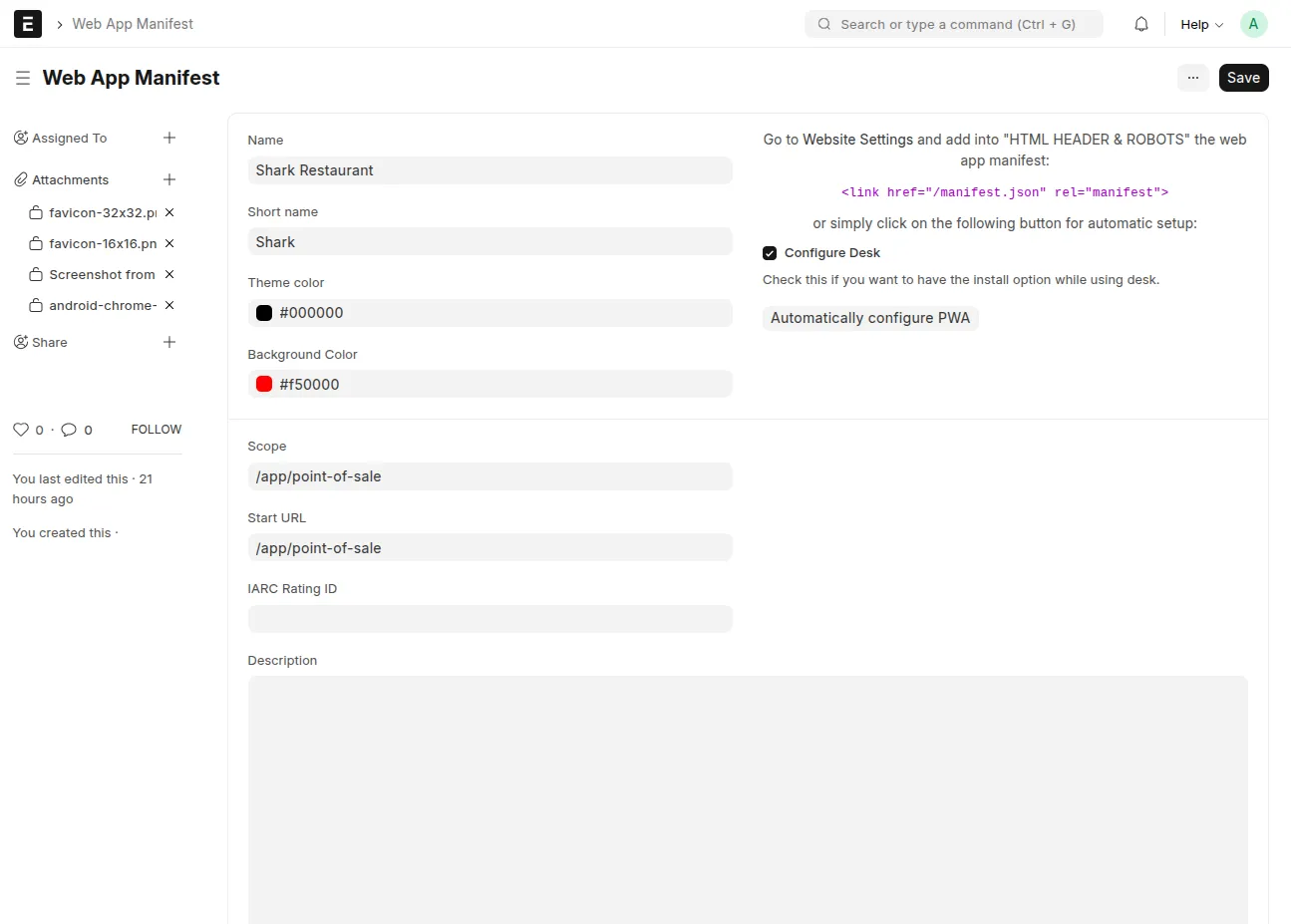The height and width of the screenshot is (924, 1291).
Task: Open the three-dots actions menu
Action: click(x=1192, y=78)
